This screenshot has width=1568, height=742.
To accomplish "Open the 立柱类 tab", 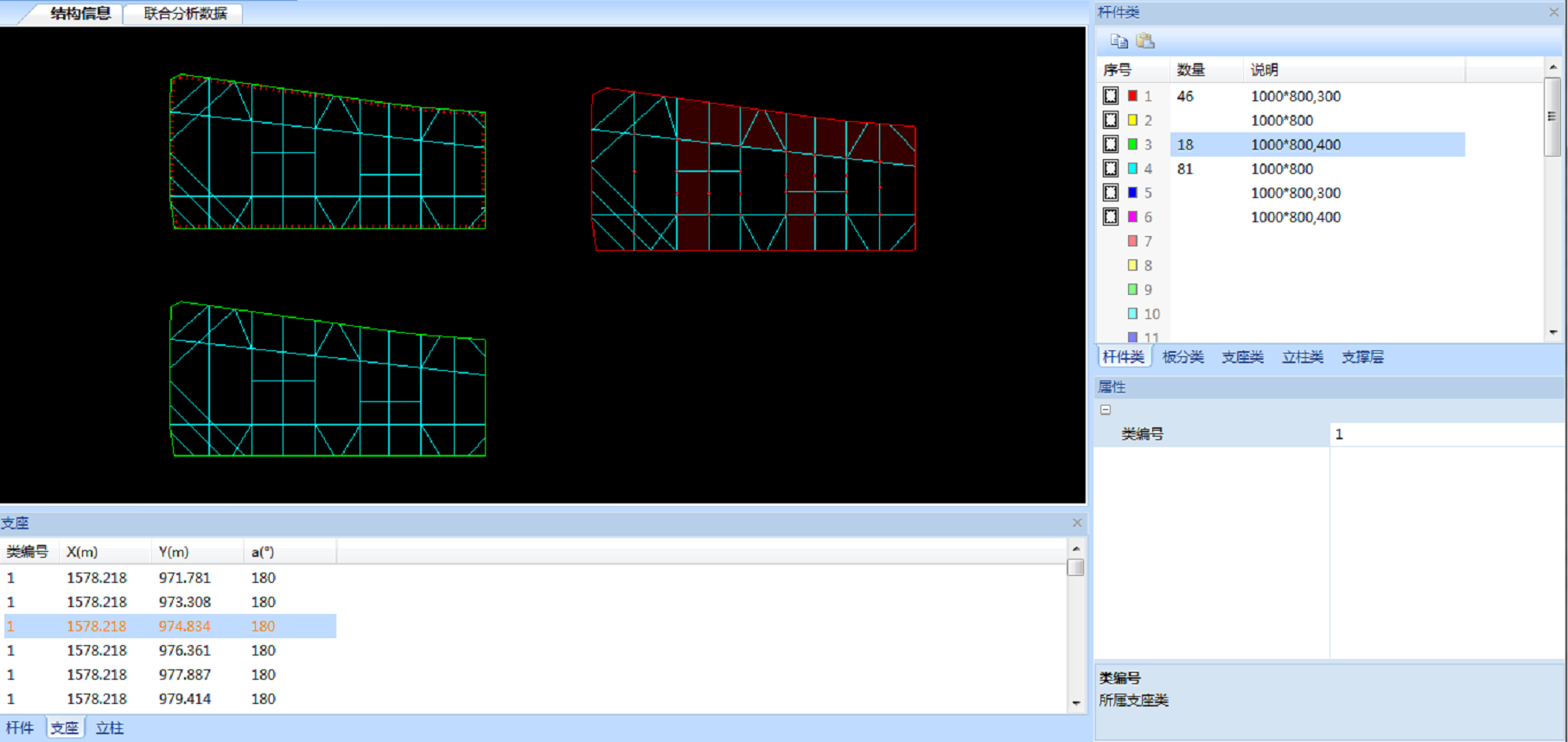I will tap(1302, 357).
